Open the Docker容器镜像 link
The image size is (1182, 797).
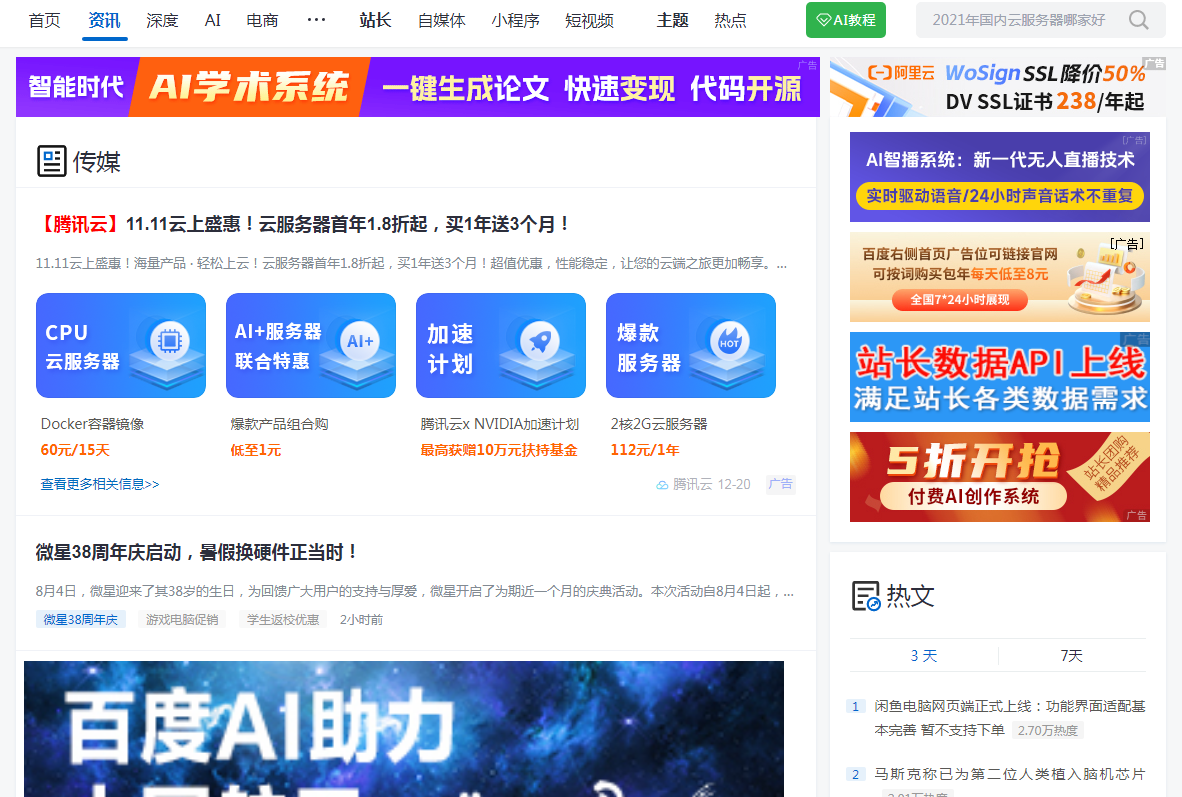coord(92,424)
